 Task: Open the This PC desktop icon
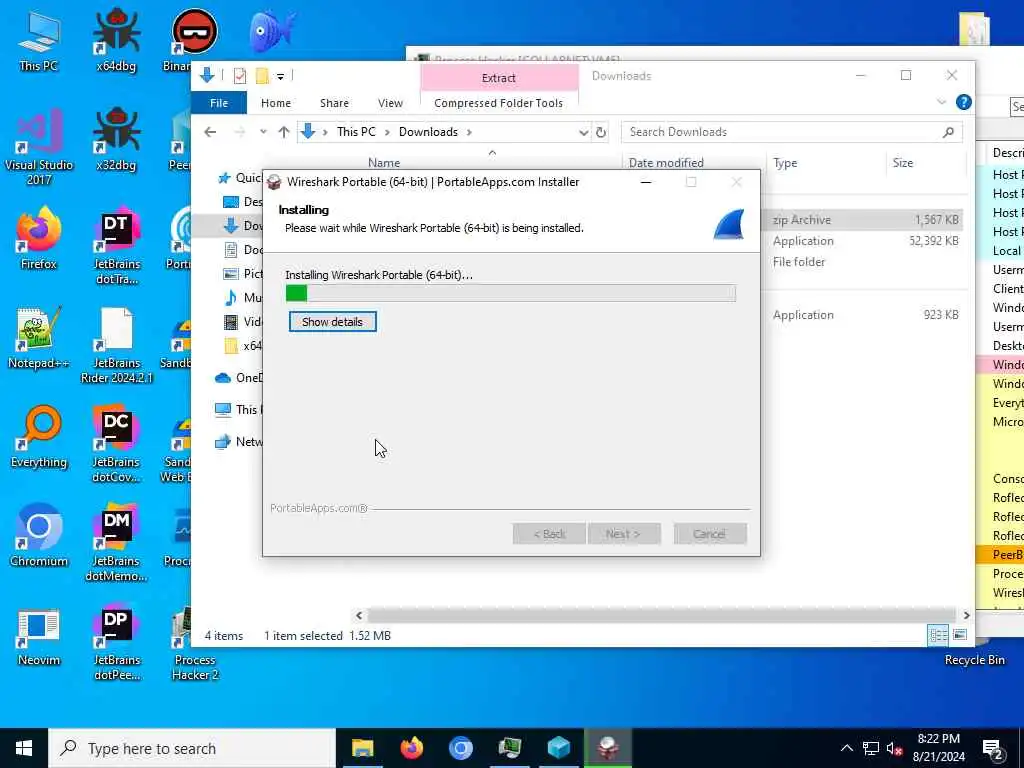[x=39, y=40]
